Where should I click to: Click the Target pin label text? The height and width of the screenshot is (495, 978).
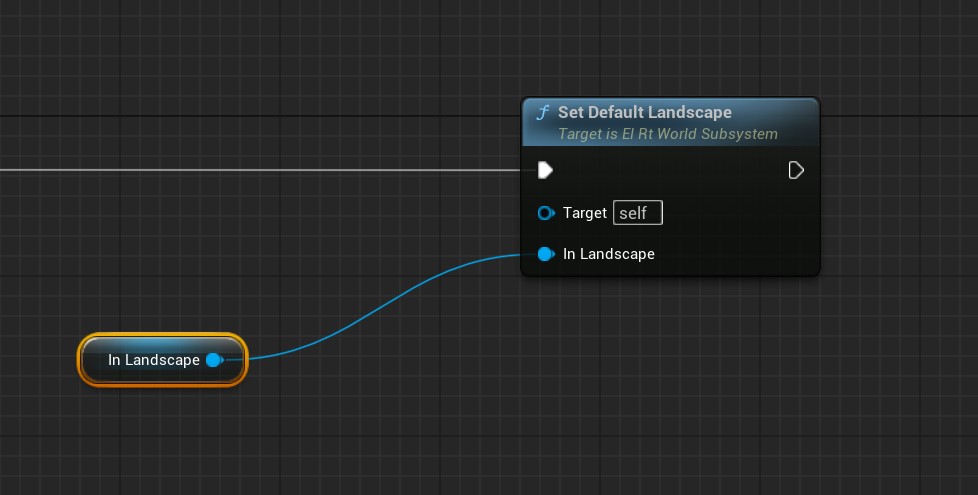pos(584,213)
